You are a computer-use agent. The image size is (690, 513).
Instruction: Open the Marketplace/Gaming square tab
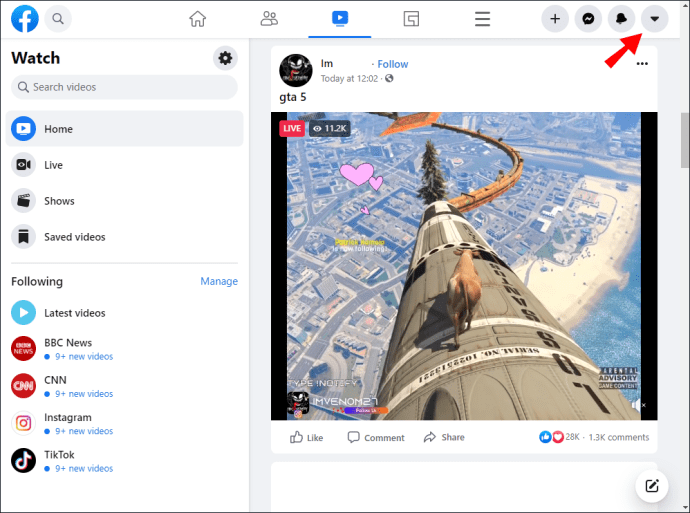[411, 19]
